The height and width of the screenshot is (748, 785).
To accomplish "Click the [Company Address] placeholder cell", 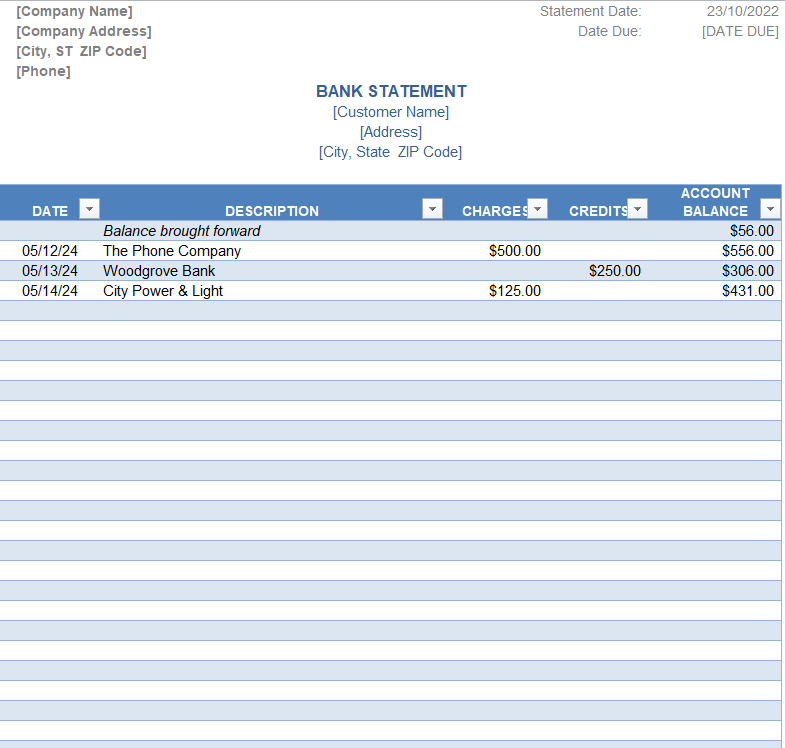I will tap(84, 31).
